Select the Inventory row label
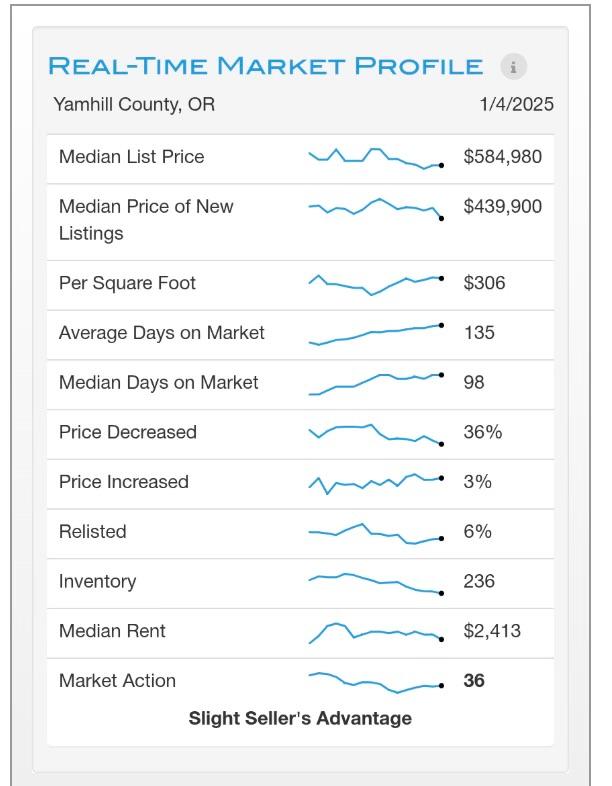This screenshot has width=612, height=786. coord(97,581)
